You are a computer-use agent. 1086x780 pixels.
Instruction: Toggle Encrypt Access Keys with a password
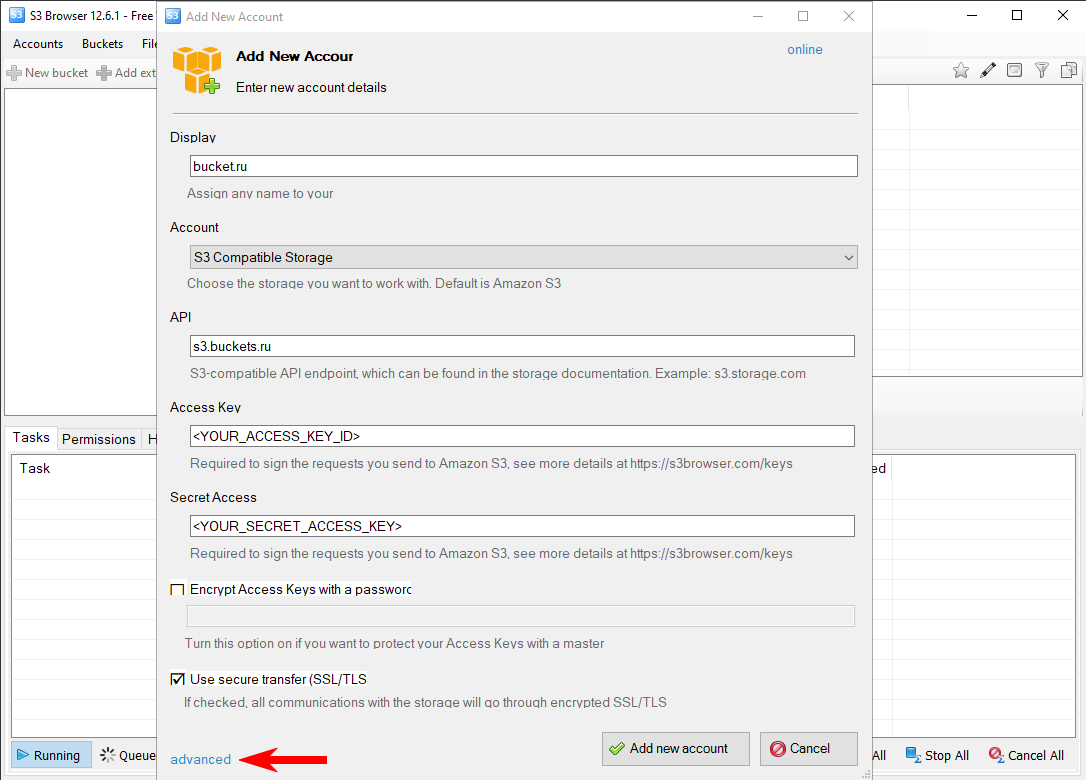pyautogui.click(x=177, y=590)
